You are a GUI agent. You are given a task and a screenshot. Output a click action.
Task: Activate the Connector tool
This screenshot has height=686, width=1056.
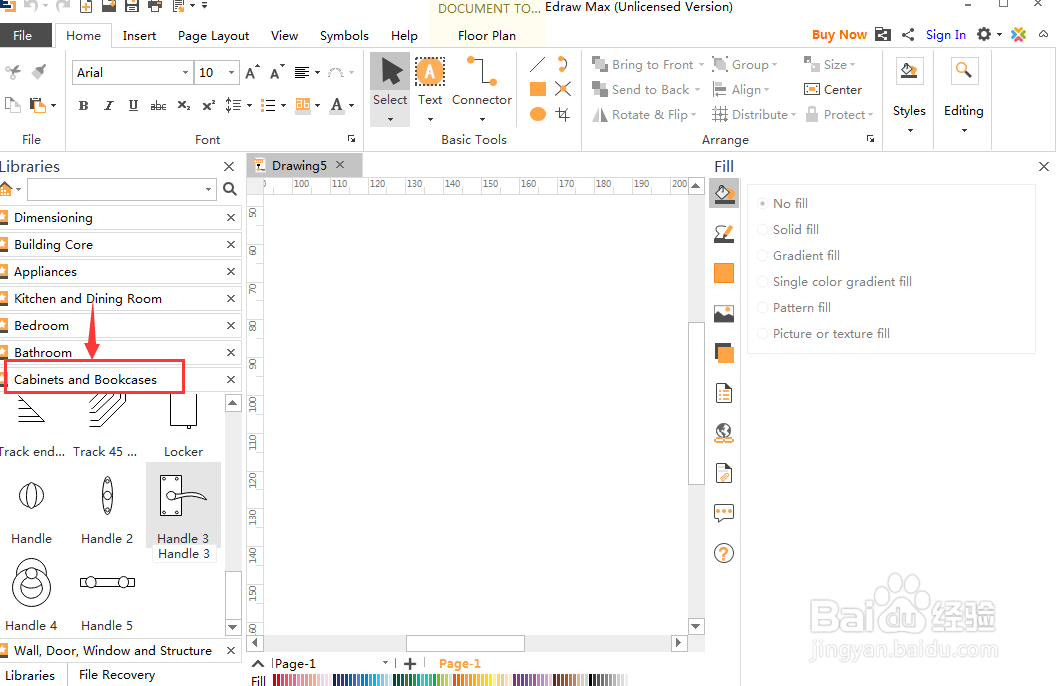482,83
